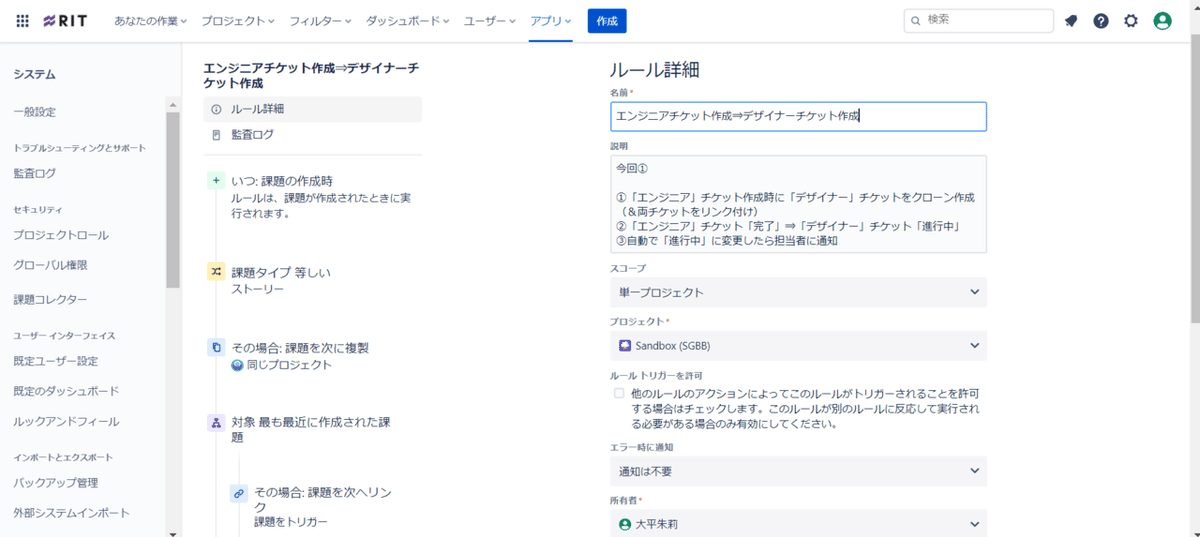This screenshot has width=1200, height=537.
Task: Click the left sidebar scrollbar
Action: 173,200
